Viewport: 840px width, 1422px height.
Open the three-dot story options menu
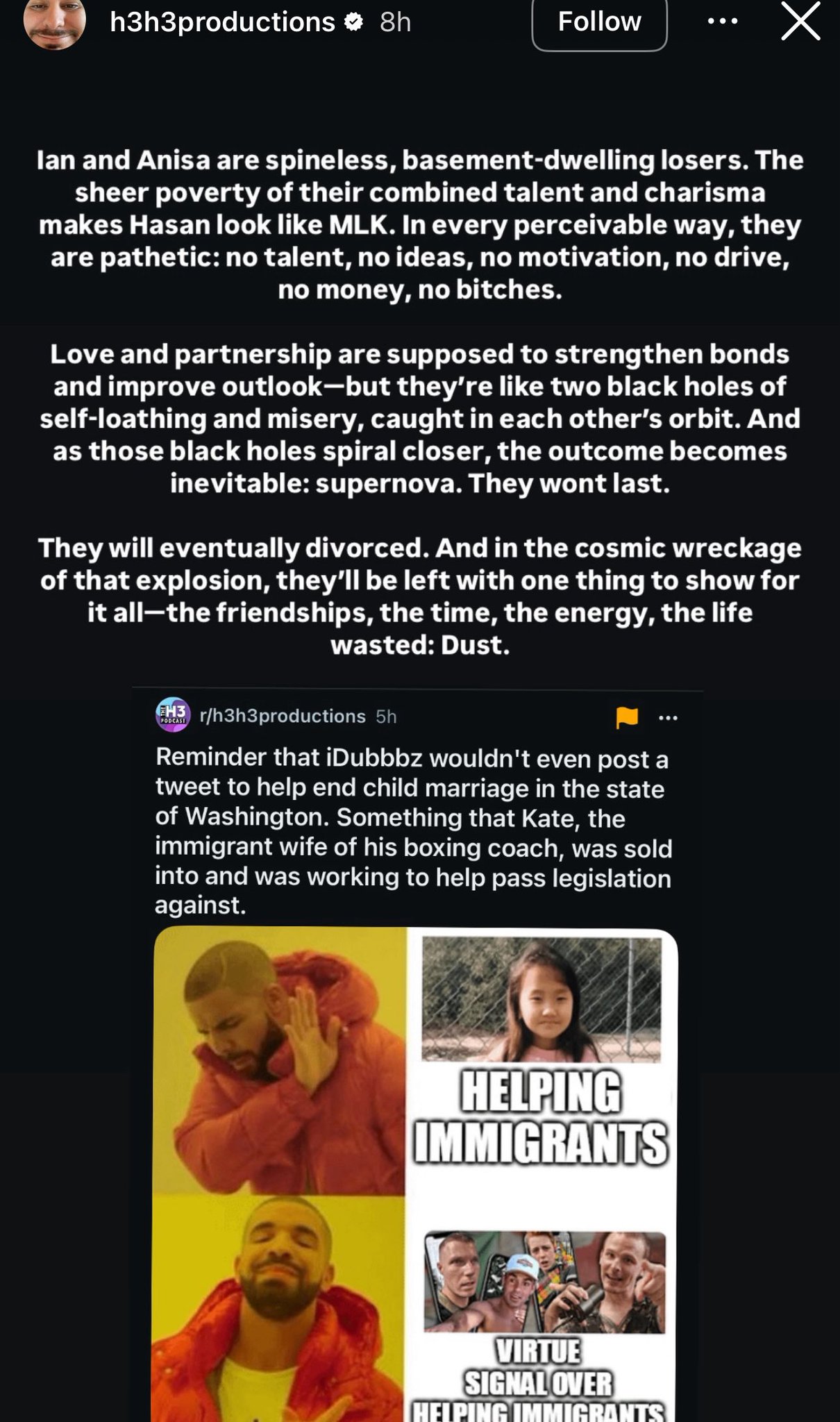coord(723,22)
